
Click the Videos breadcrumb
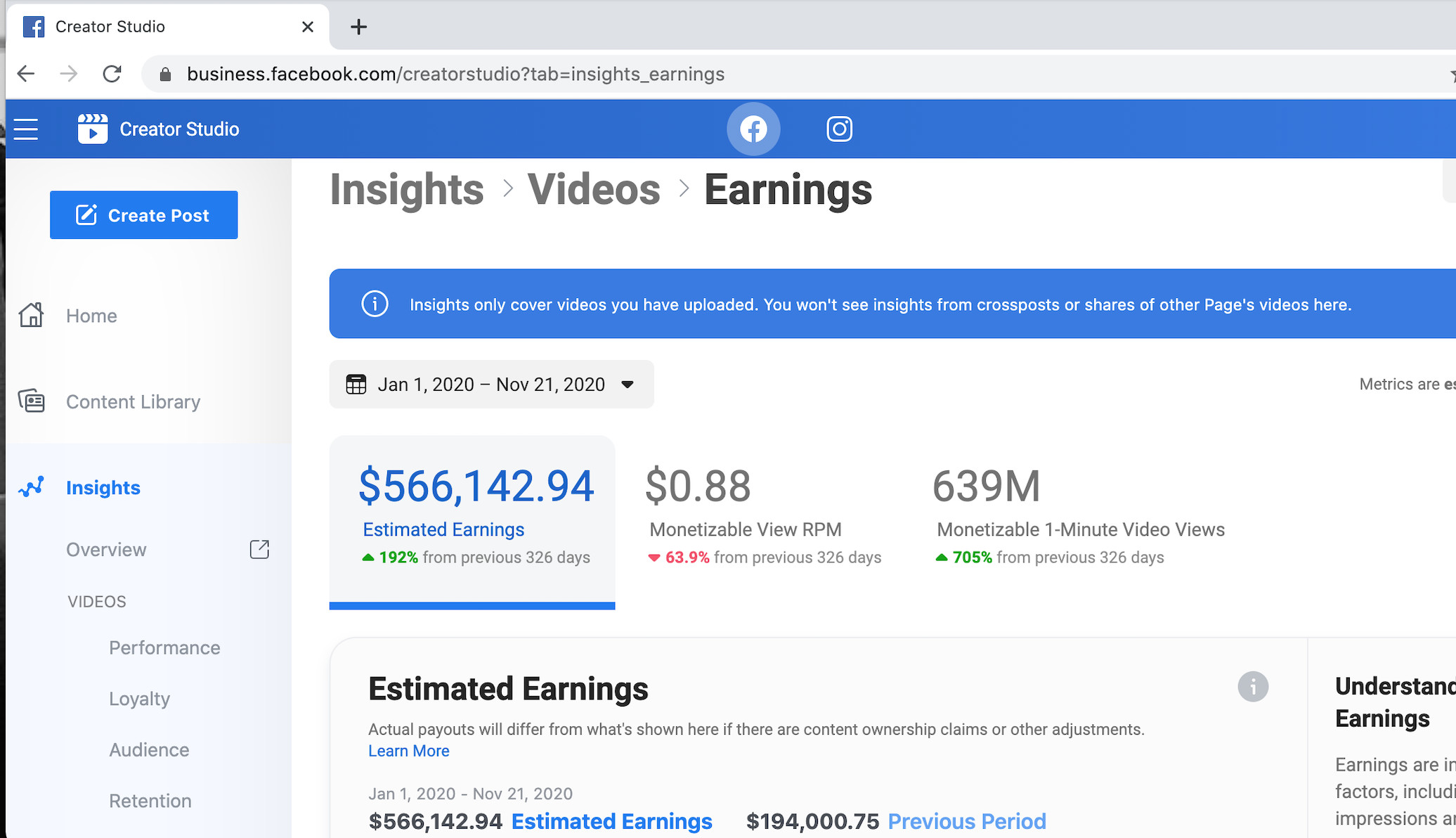pyautogui.click(x=594, y=190)
